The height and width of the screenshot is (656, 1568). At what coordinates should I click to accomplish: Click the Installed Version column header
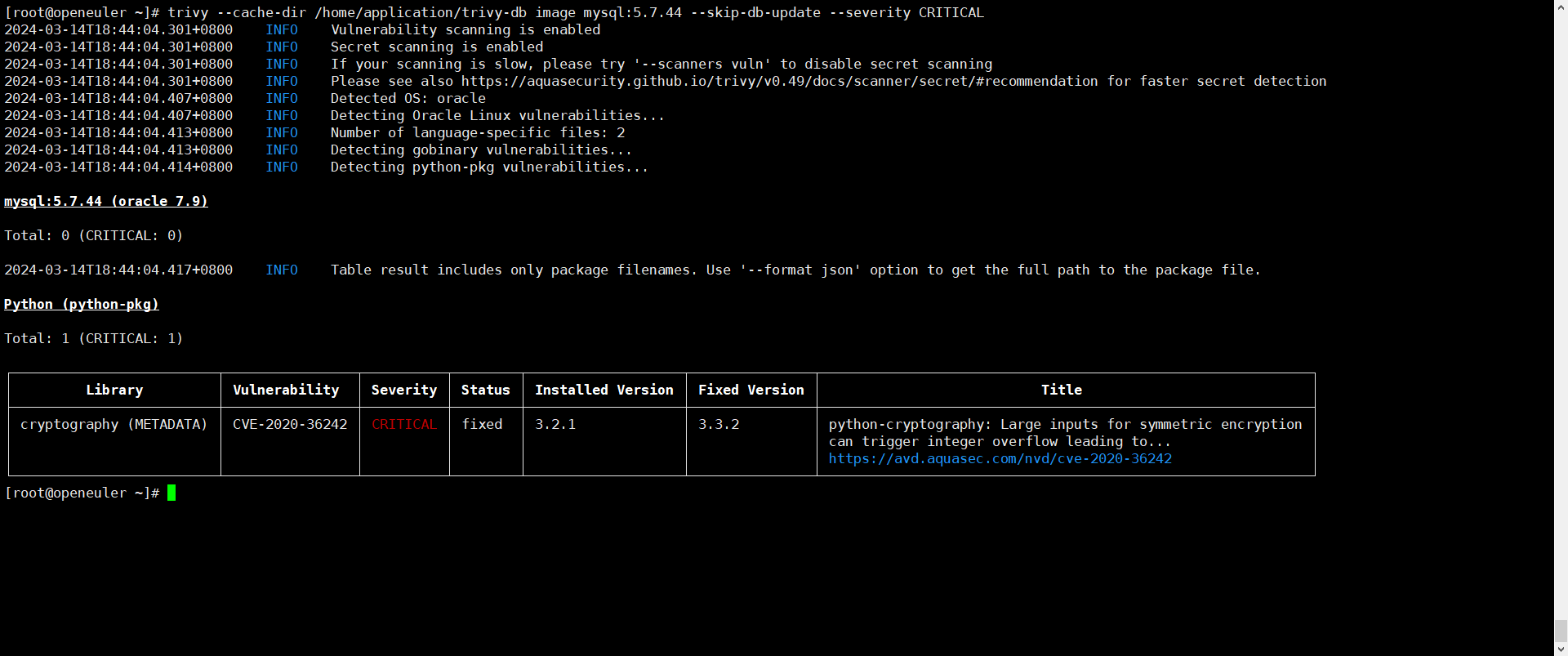coord(604,390)
